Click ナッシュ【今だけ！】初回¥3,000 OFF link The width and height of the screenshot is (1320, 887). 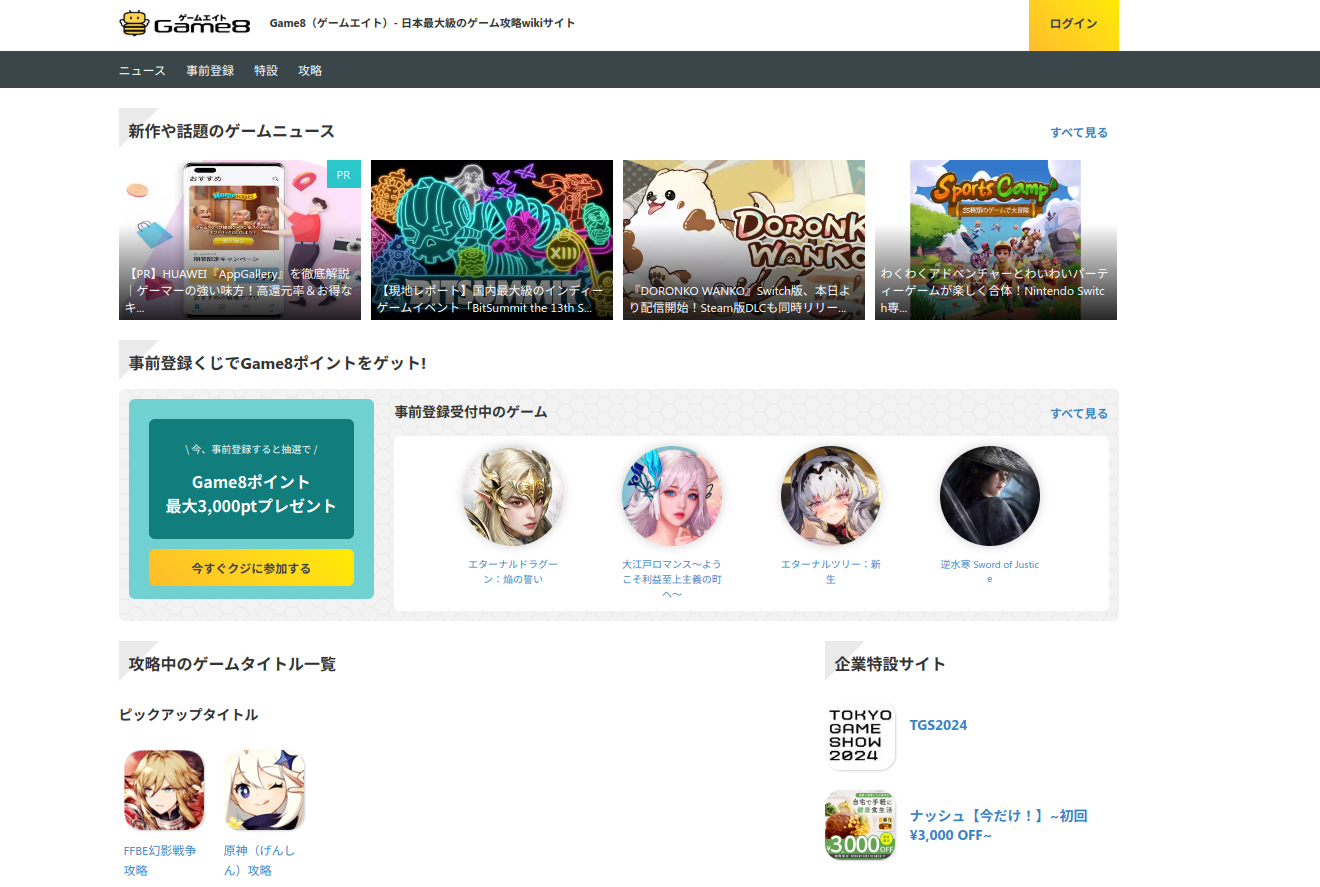[x=998, y=825]
